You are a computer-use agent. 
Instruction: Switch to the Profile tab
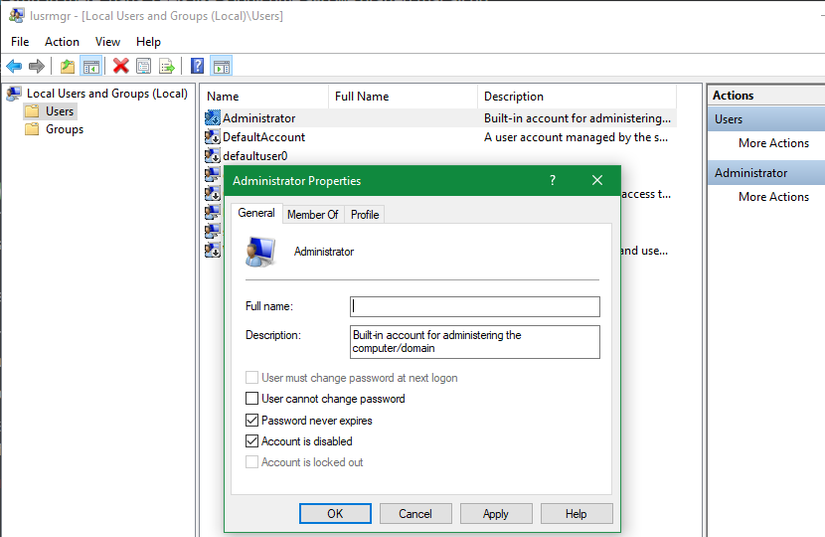tap(365, 215)
